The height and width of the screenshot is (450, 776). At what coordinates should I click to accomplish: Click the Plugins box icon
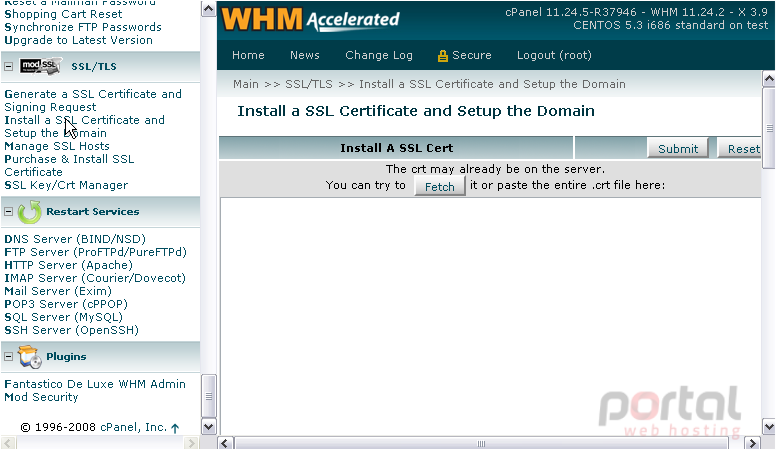tap(29, 357)
